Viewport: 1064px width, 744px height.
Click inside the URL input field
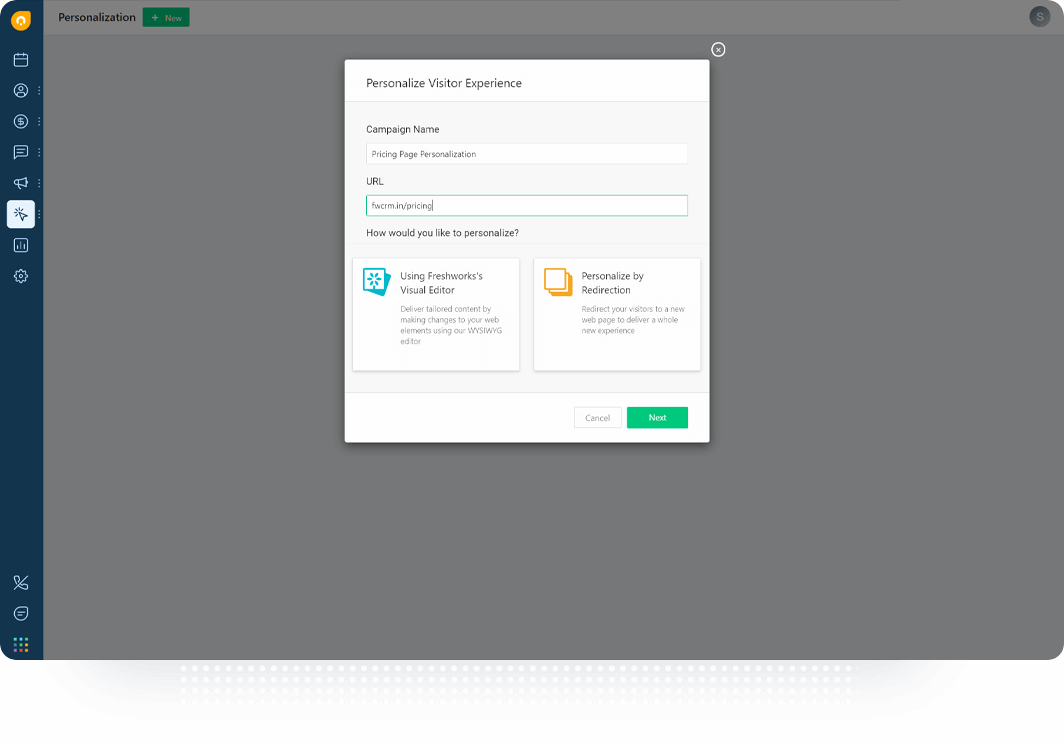click(526, 205)
